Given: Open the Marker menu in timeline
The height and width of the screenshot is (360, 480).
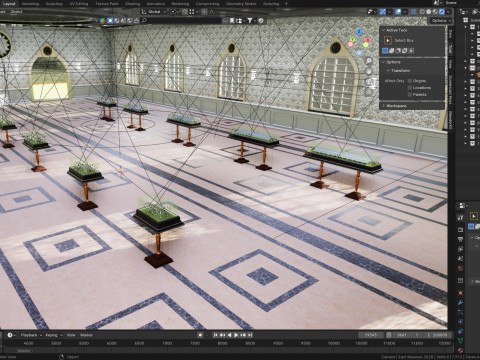Looking at the screenshot, I should tap(86, 335).
